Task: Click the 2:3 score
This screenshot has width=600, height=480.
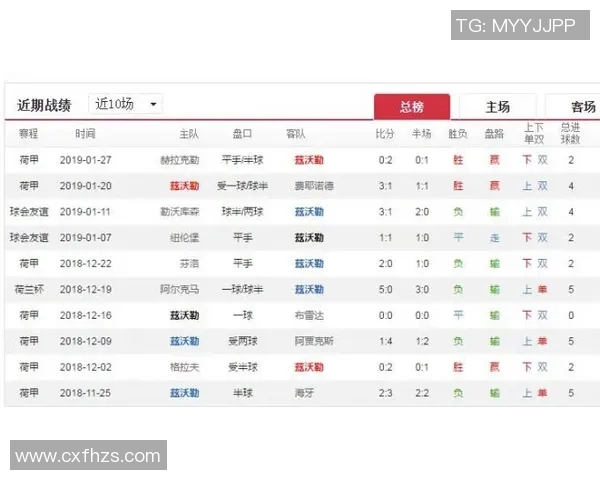Action: 385,393
